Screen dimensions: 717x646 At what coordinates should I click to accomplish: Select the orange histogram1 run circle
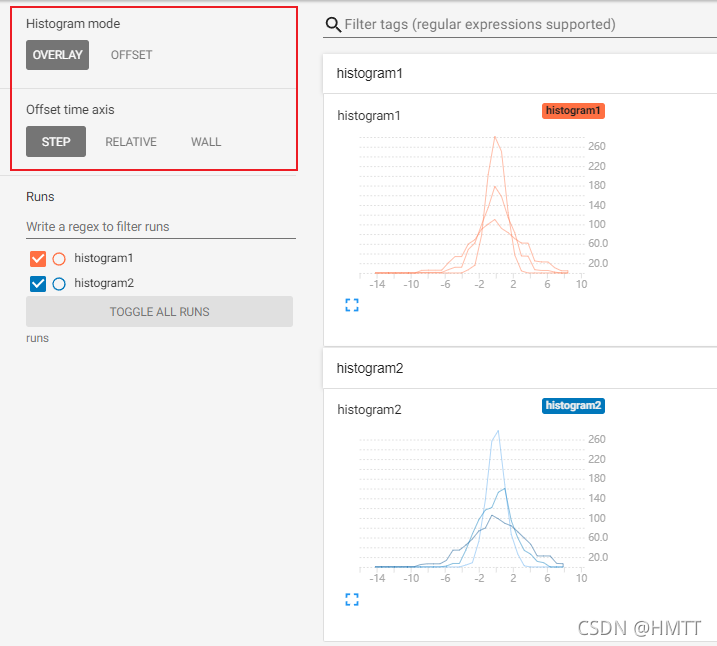click(x=59, y=259)
